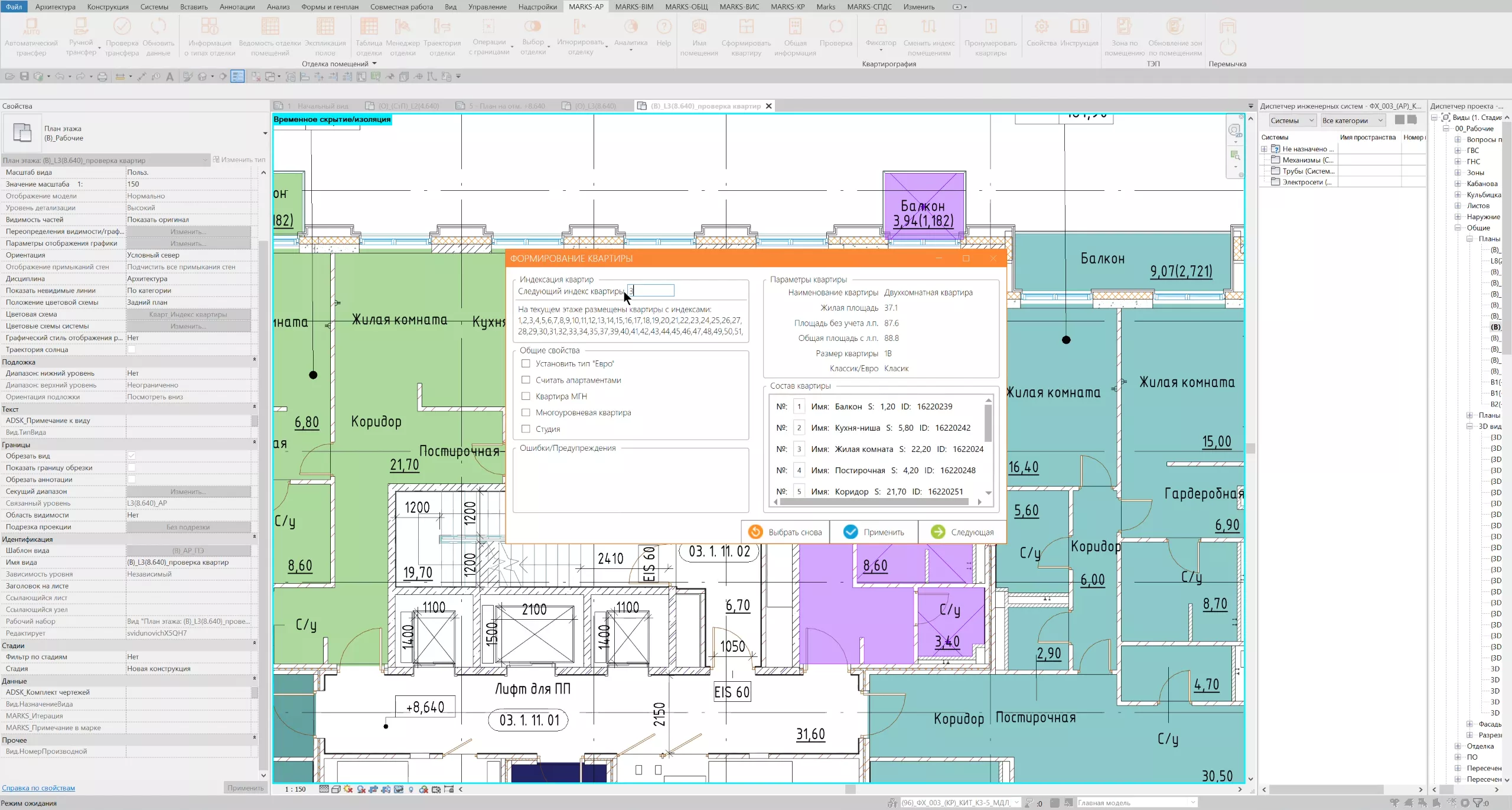
Task: Open the Аналитика ribbon tool
Action: [x=631, y=27]
